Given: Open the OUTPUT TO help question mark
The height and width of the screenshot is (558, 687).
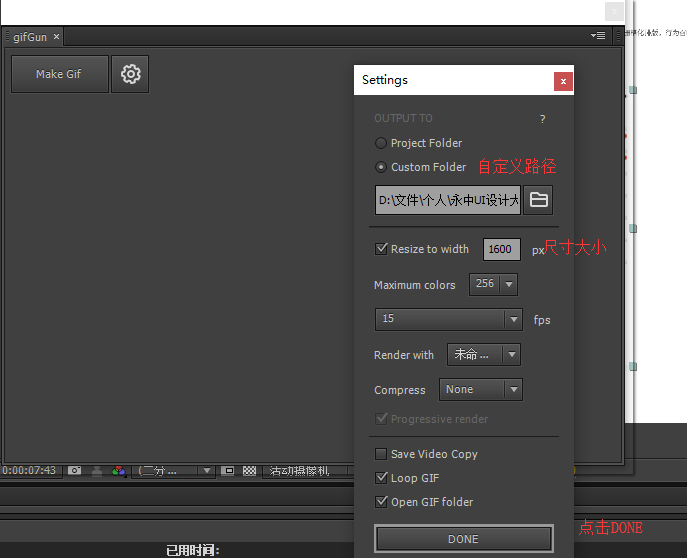Looking at the screenshot, I should tap(542, 119).
